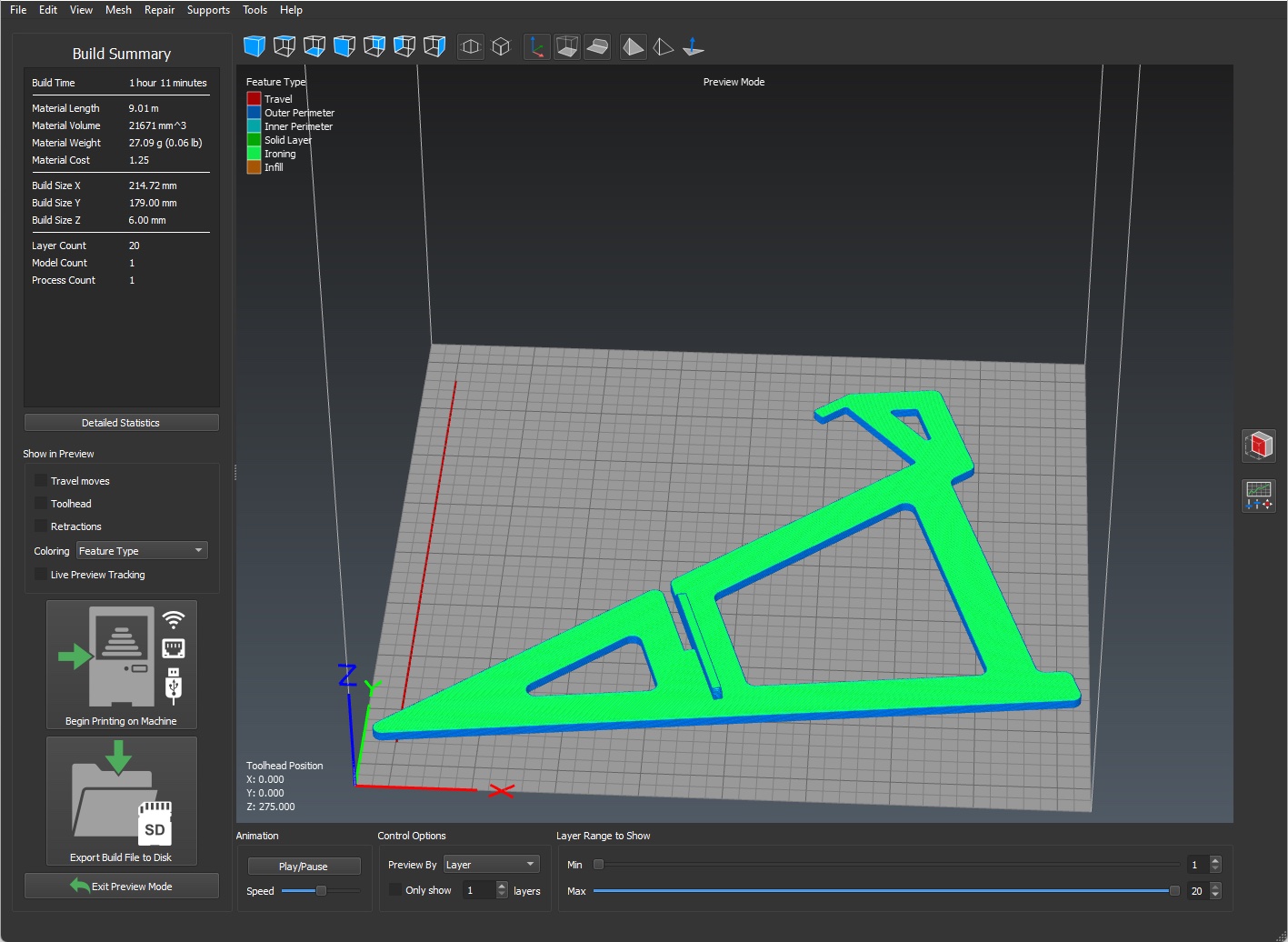This screenshot has width=1288, height=942.
Task: Increment the Max layer stepper
Action: (1216, 887)
